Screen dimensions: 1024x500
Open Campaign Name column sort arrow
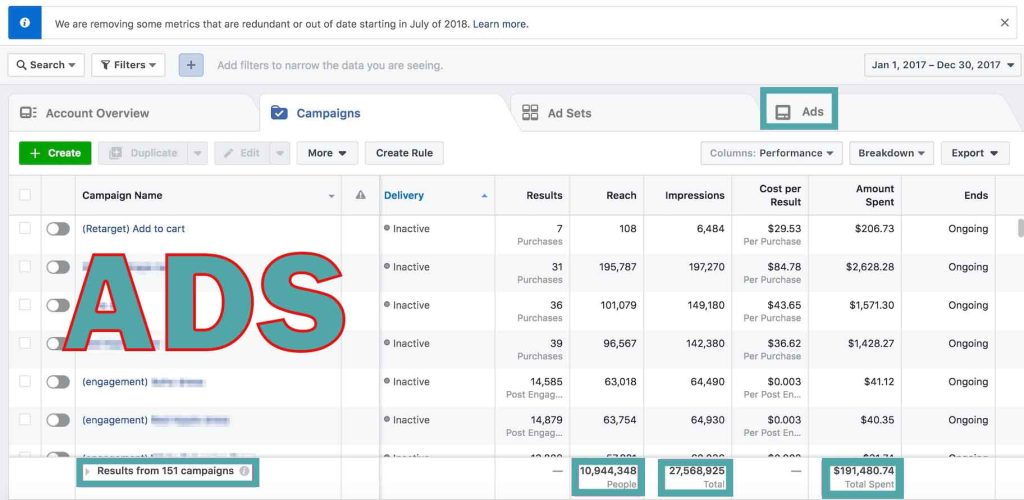click(331, 196)
